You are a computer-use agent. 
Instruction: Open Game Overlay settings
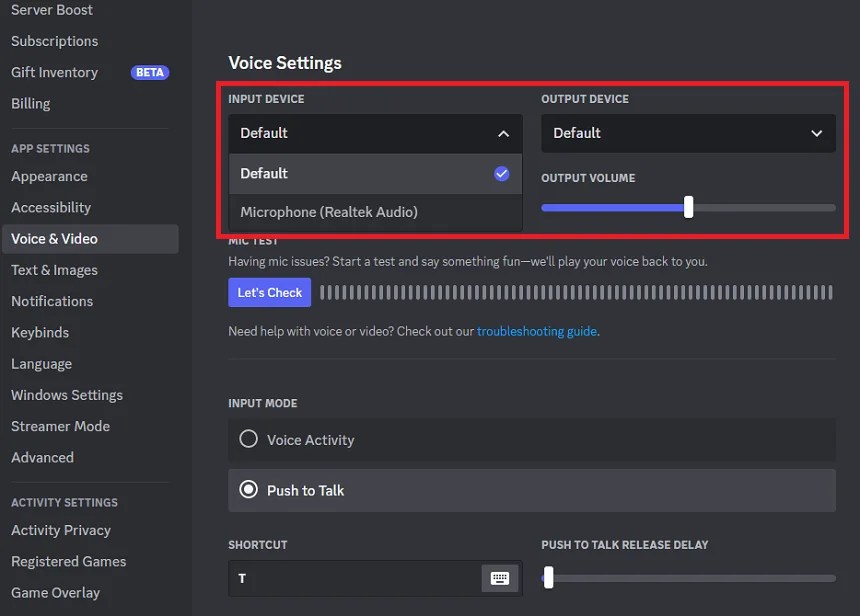tap(55, 592)
